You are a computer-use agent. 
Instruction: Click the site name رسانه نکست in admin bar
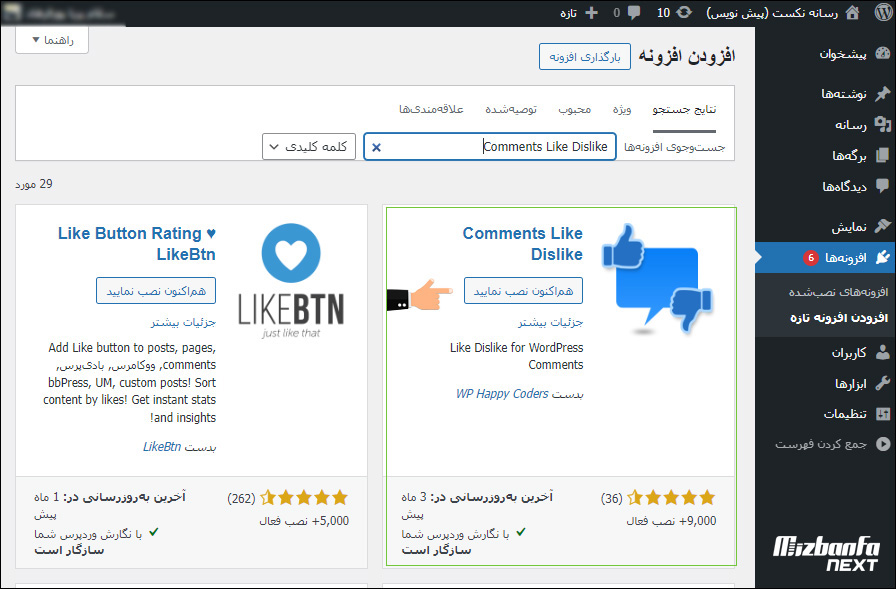773,13
